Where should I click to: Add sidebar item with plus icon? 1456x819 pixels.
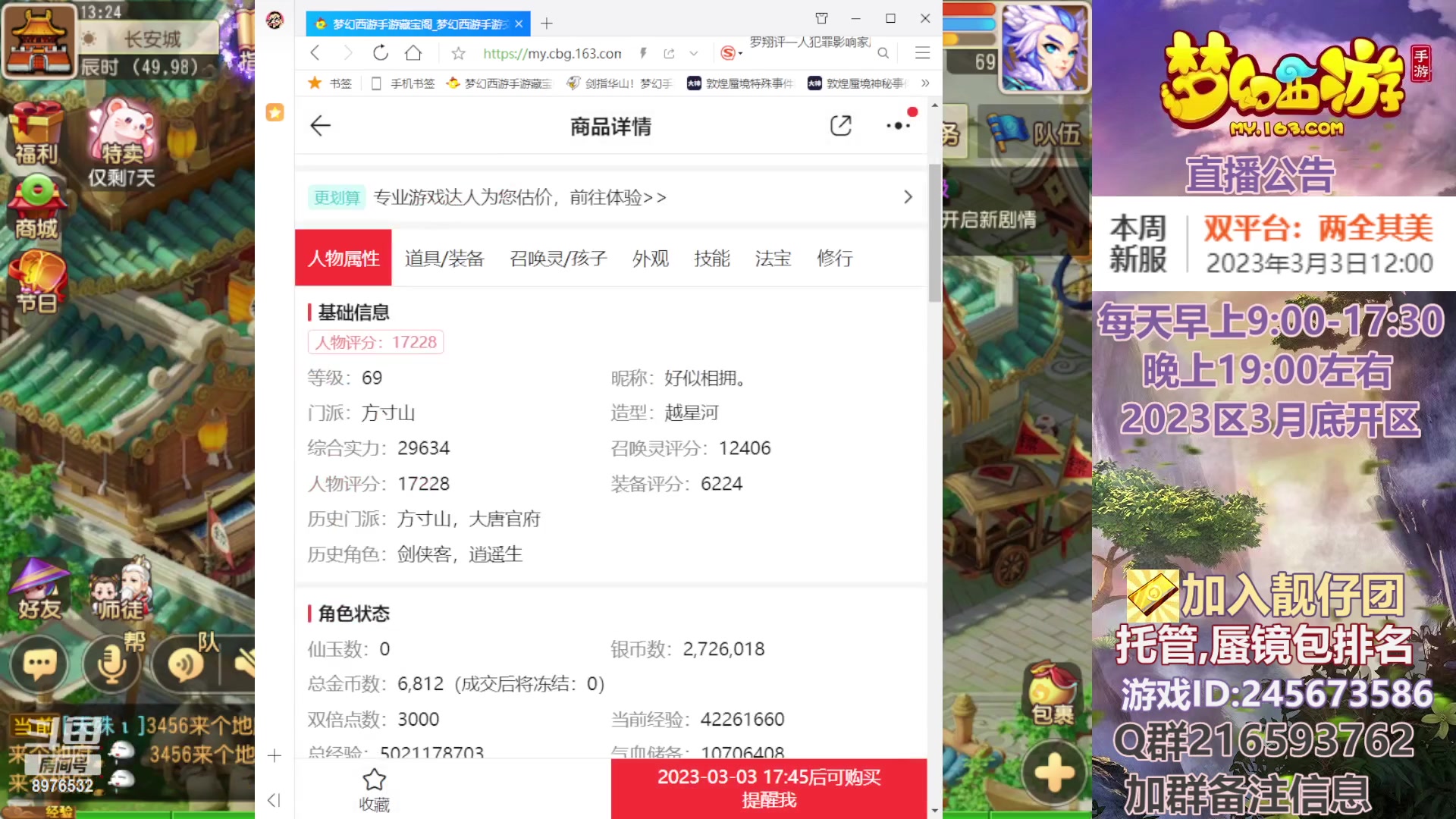click(x=275, y=755)
